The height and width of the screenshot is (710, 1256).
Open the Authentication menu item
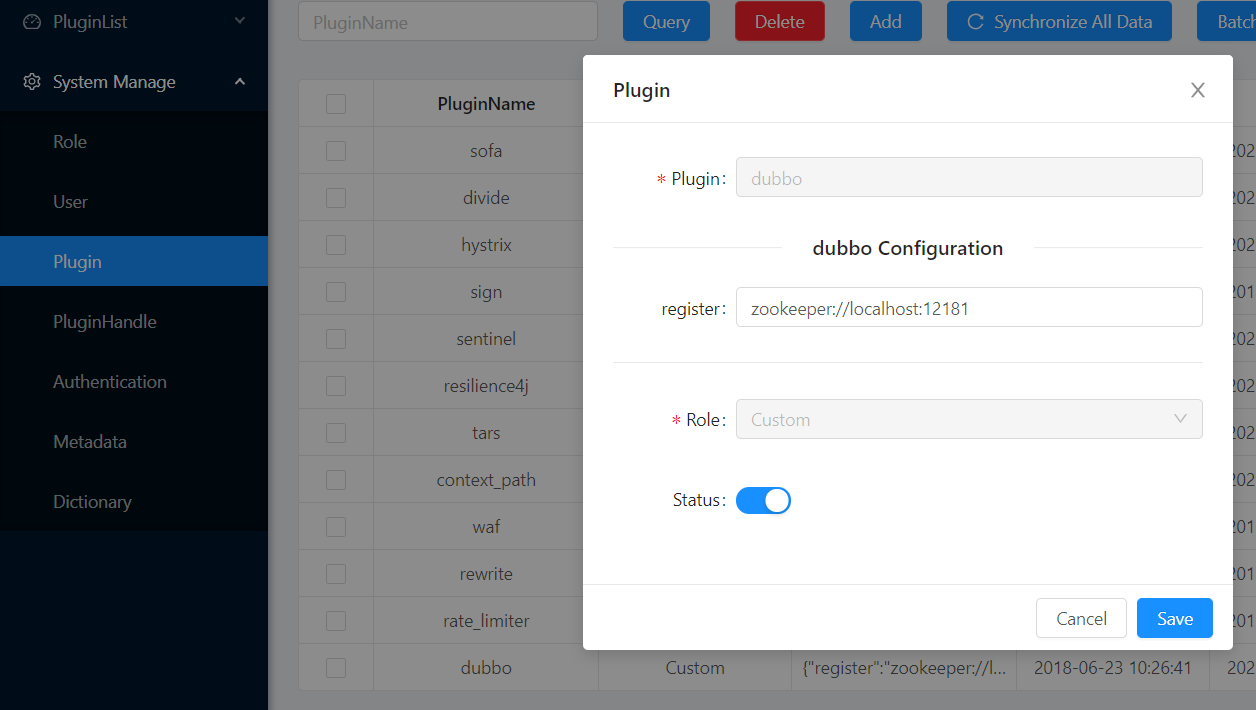[134, 382]
